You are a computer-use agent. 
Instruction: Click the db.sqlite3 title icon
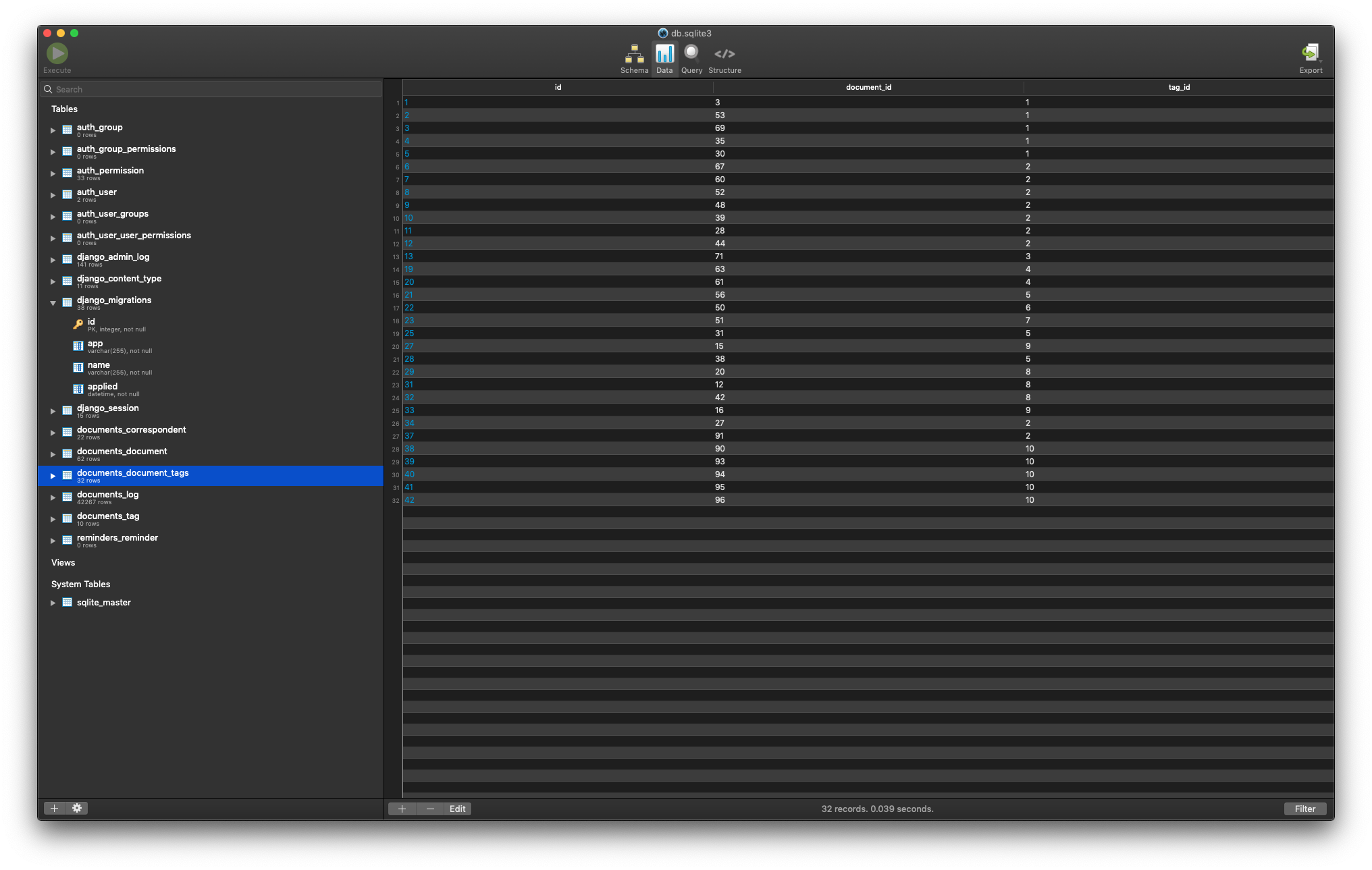[x=663, y=33]
